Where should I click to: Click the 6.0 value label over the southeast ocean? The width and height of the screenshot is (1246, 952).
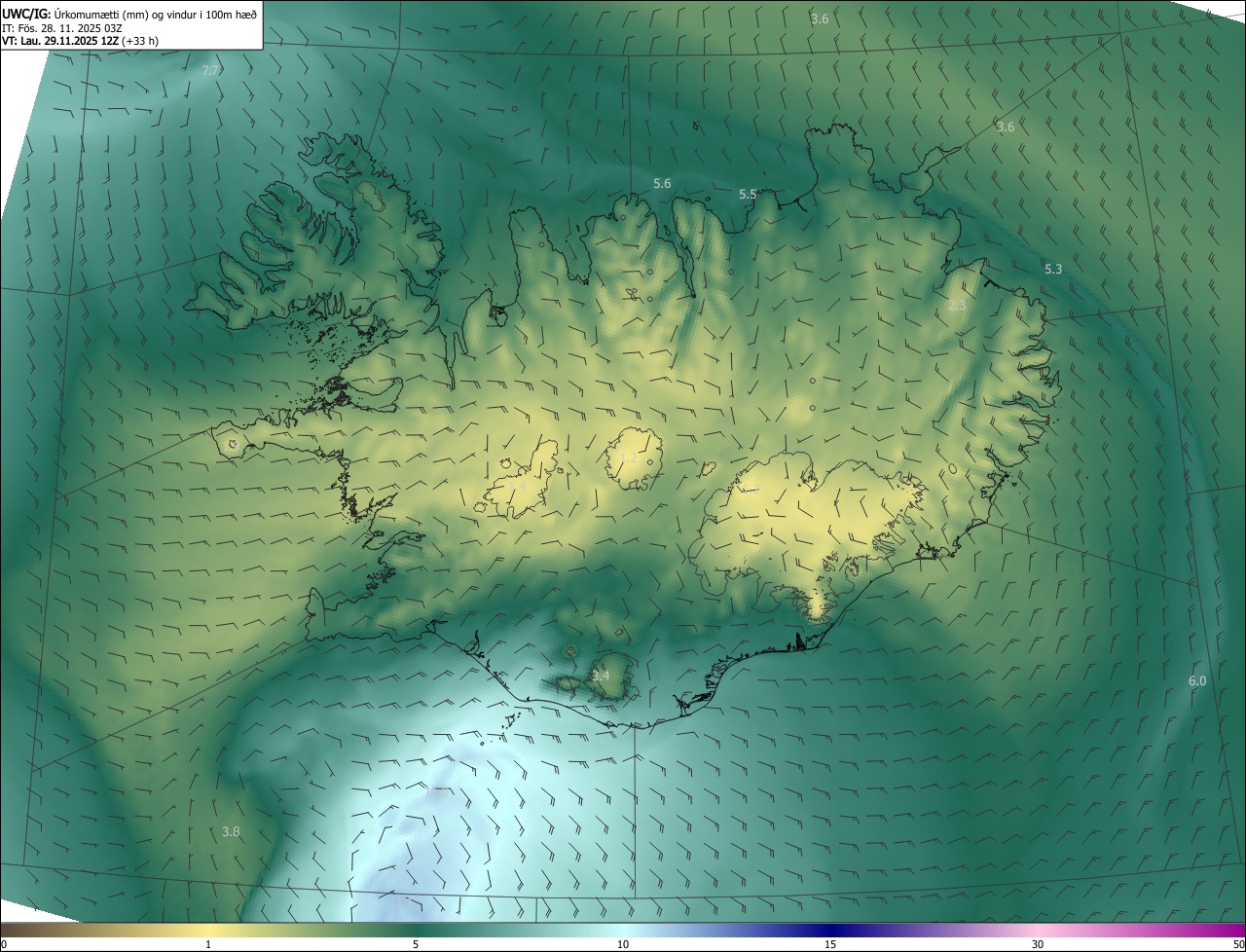click(x=1197, y=681)
